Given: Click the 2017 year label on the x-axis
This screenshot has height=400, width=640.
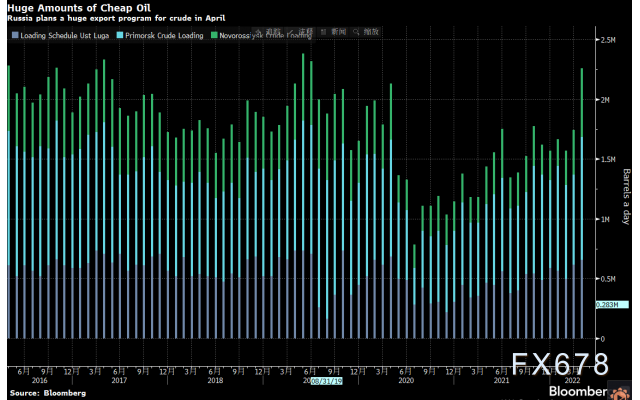Looking at the screenshot, I should 119,380.
